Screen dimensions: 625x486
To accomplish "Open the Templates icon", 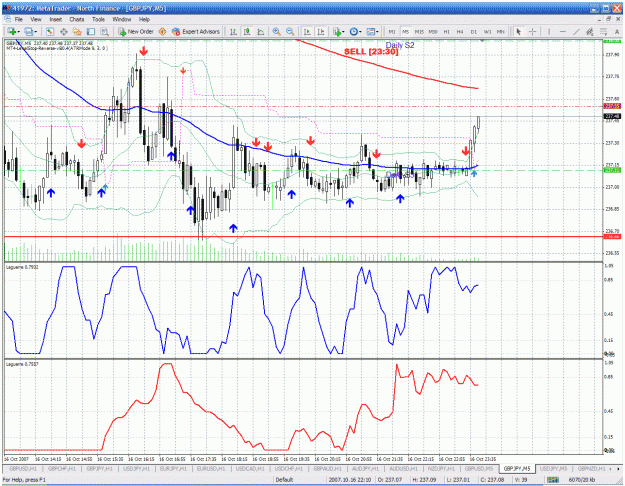I will click(371, 31).
